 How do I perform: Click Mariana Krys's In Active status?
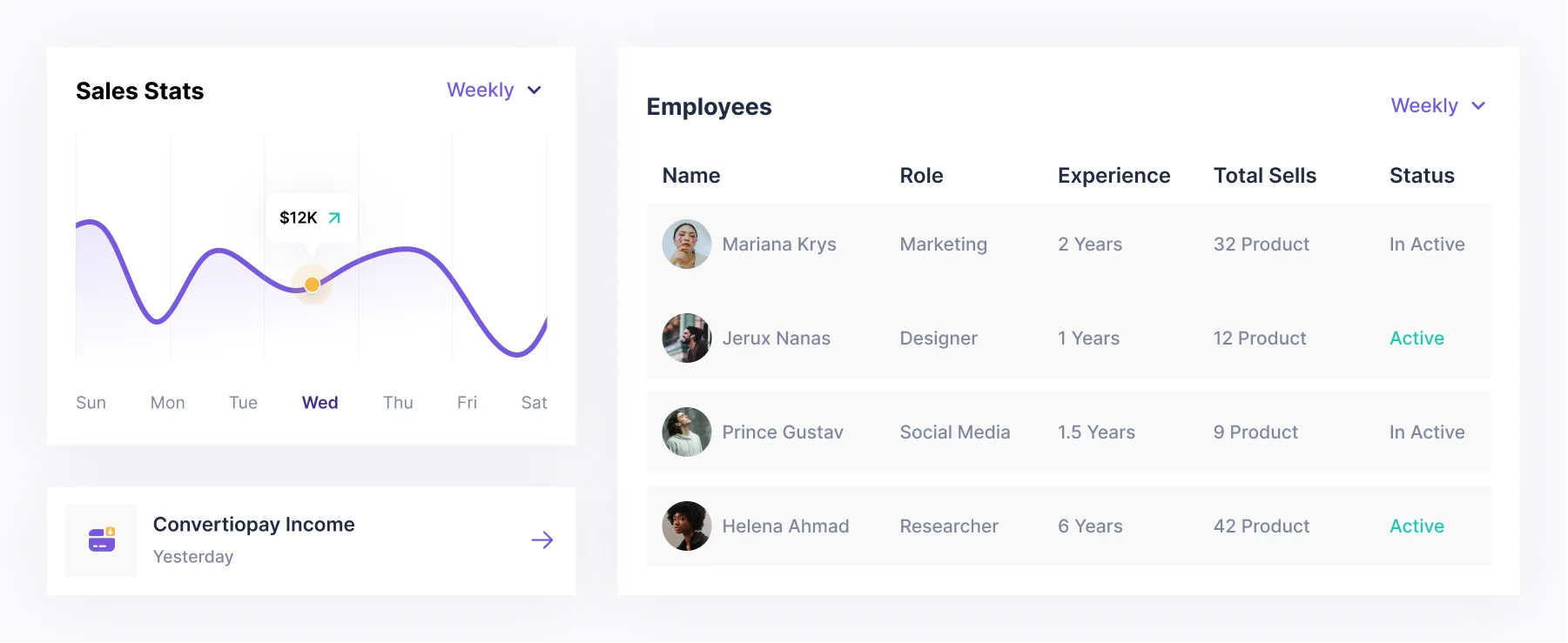click(1426, 244)
